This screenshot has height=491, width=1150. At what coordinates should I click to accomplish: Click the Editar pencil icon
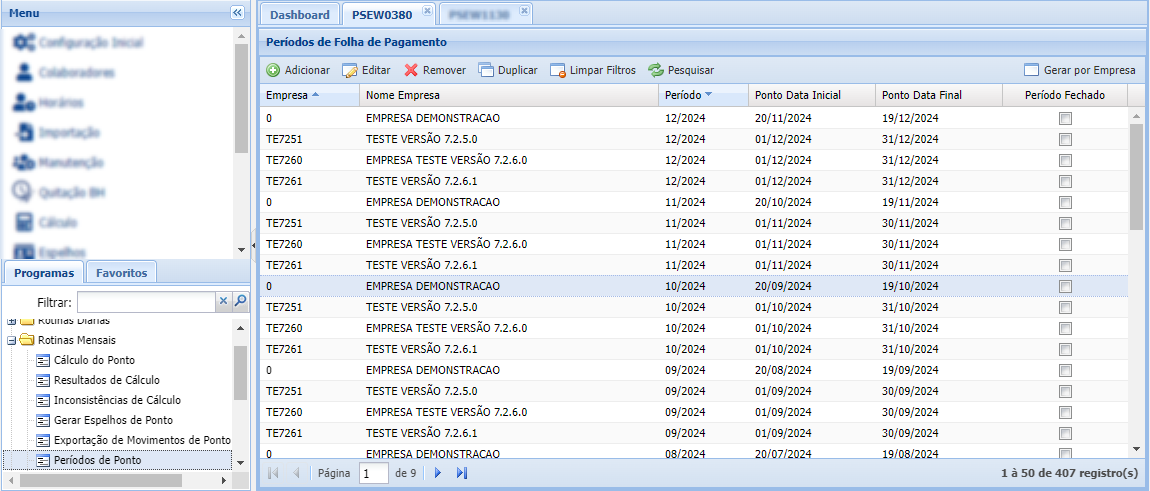pyautogui.click(x=350, y=71)
